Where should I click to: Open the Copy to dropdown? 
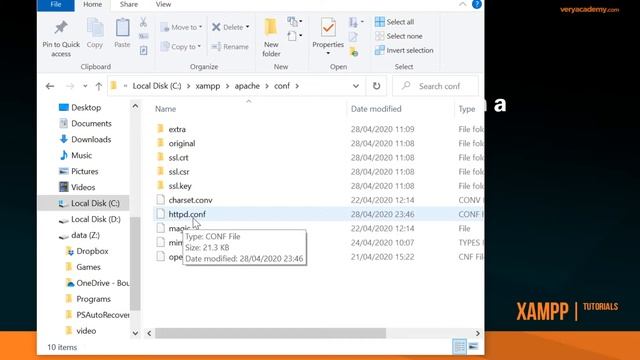click(x=180, y=47)
